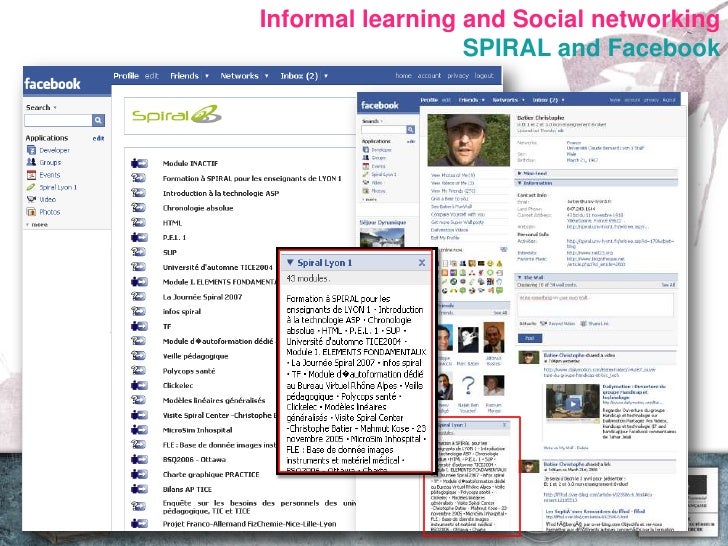The height and width of the screenshot is (546, 728).
Task: Click edit link next to Applications
Action: [98, 138]
